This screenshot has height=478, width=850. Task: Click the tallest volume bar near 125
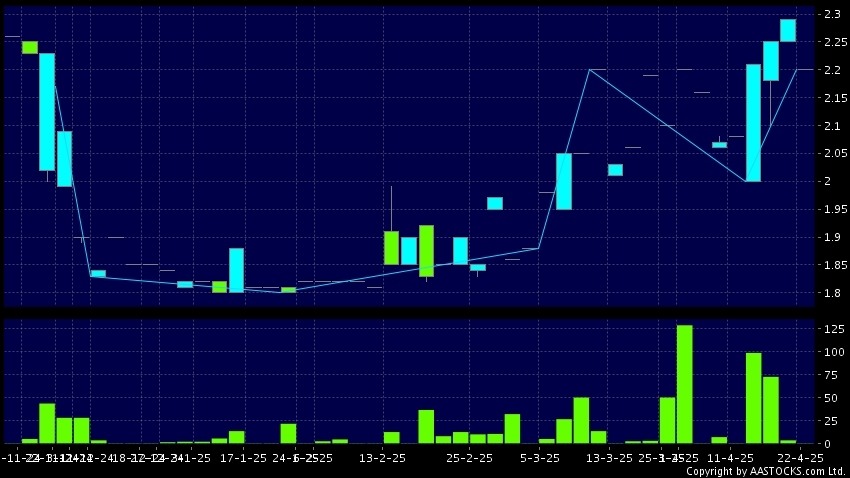[x=685, y=384]
